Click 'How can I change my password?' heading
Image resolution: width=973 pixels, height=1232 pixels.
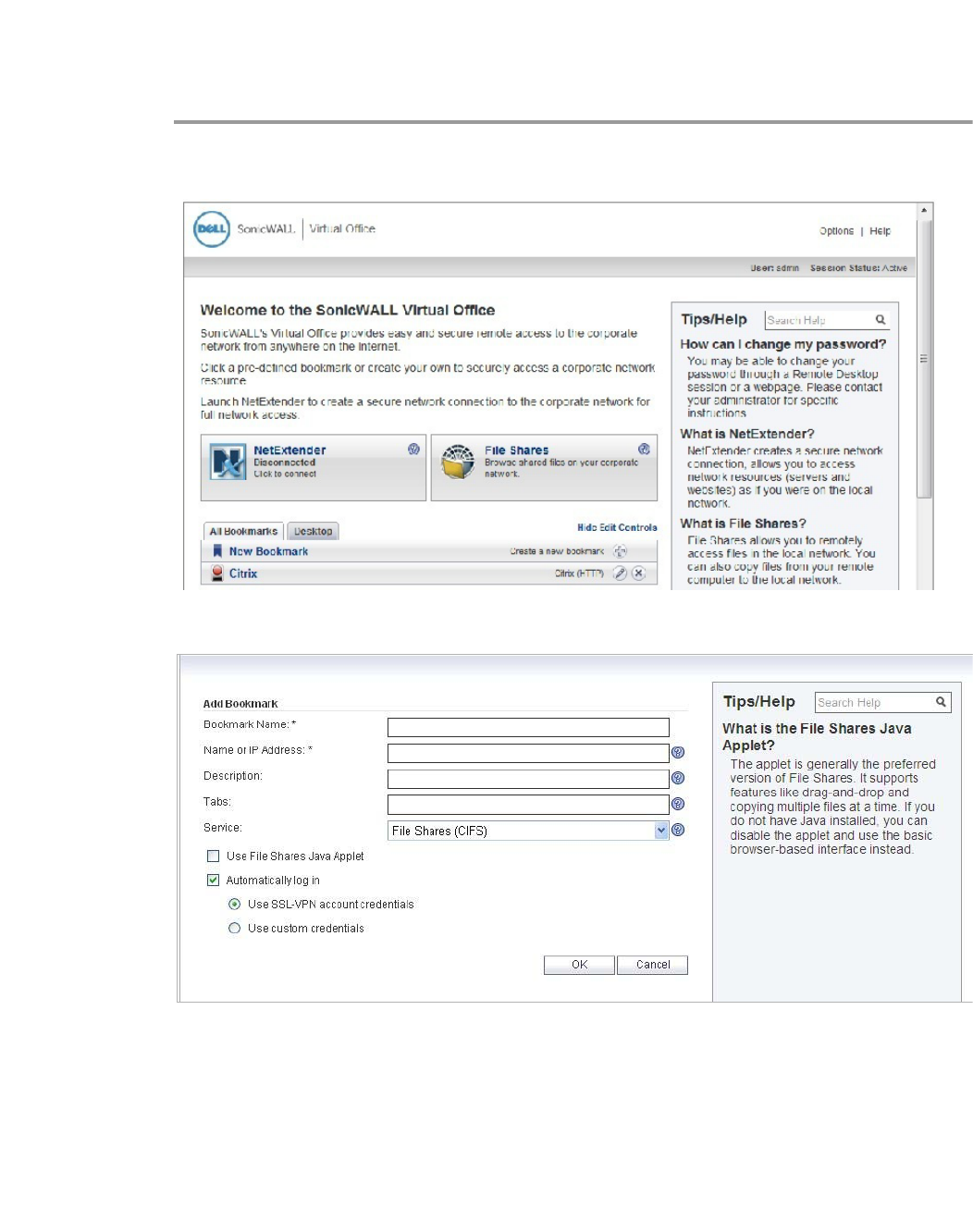(x=783, y=344)
